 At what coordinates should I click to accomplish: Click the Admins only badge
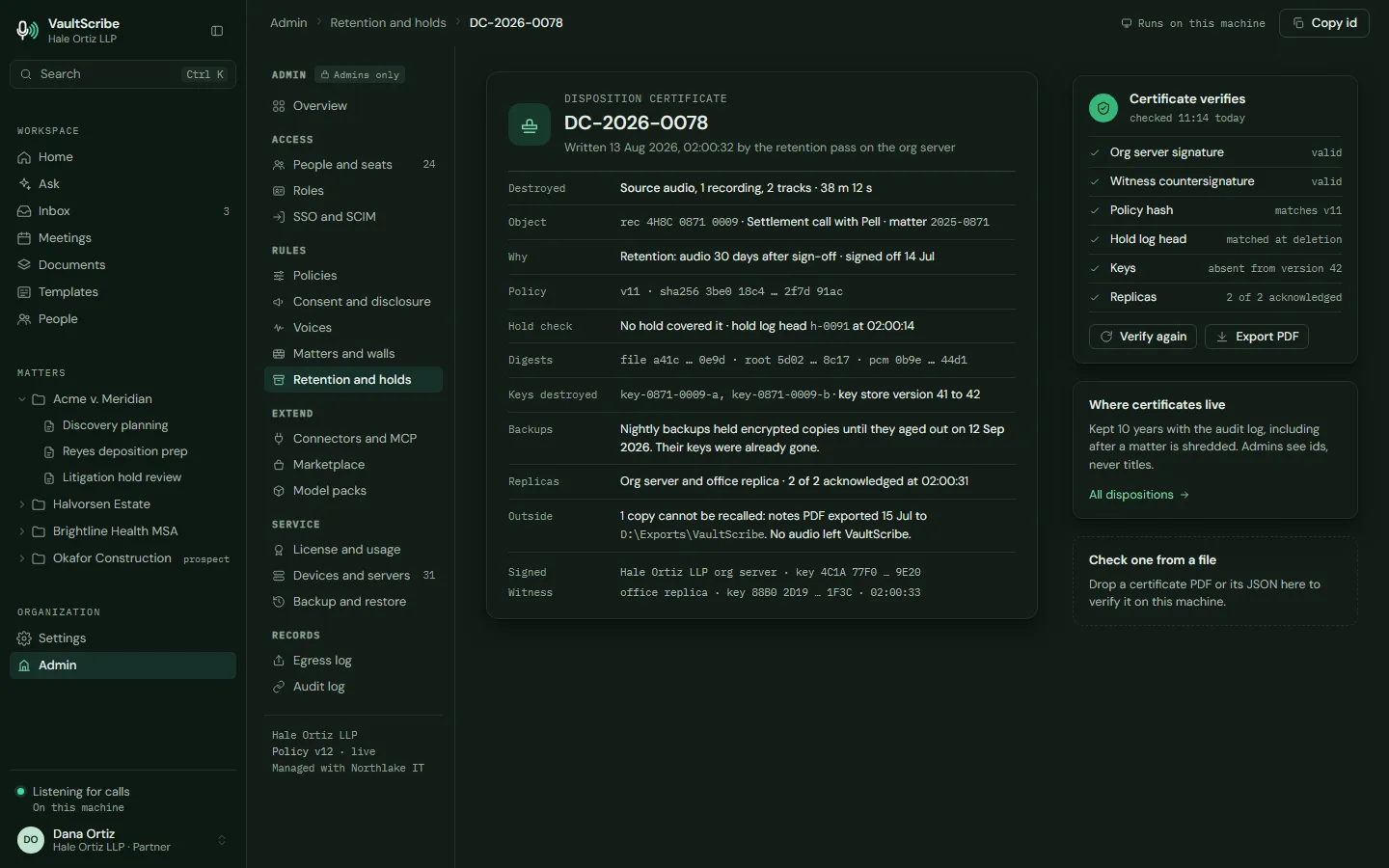361,74
